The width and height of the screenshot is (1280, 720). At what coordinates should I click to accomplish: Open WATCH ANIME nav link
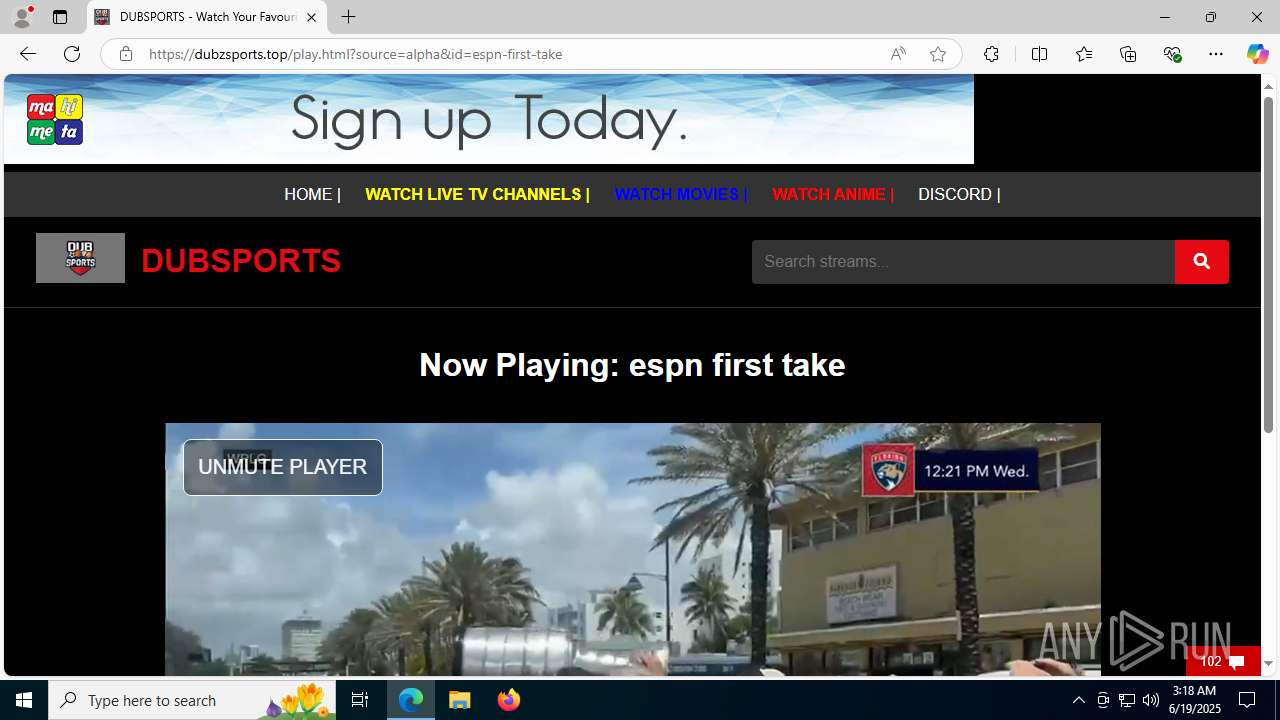[833, 194]
